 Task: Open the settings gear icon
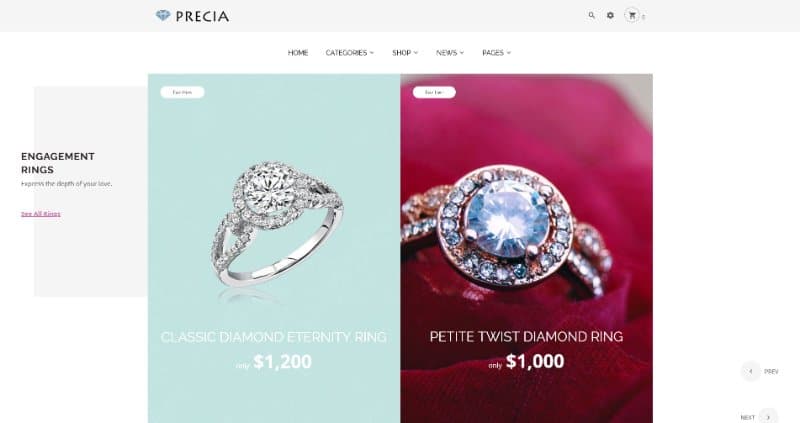click(610, 15)
